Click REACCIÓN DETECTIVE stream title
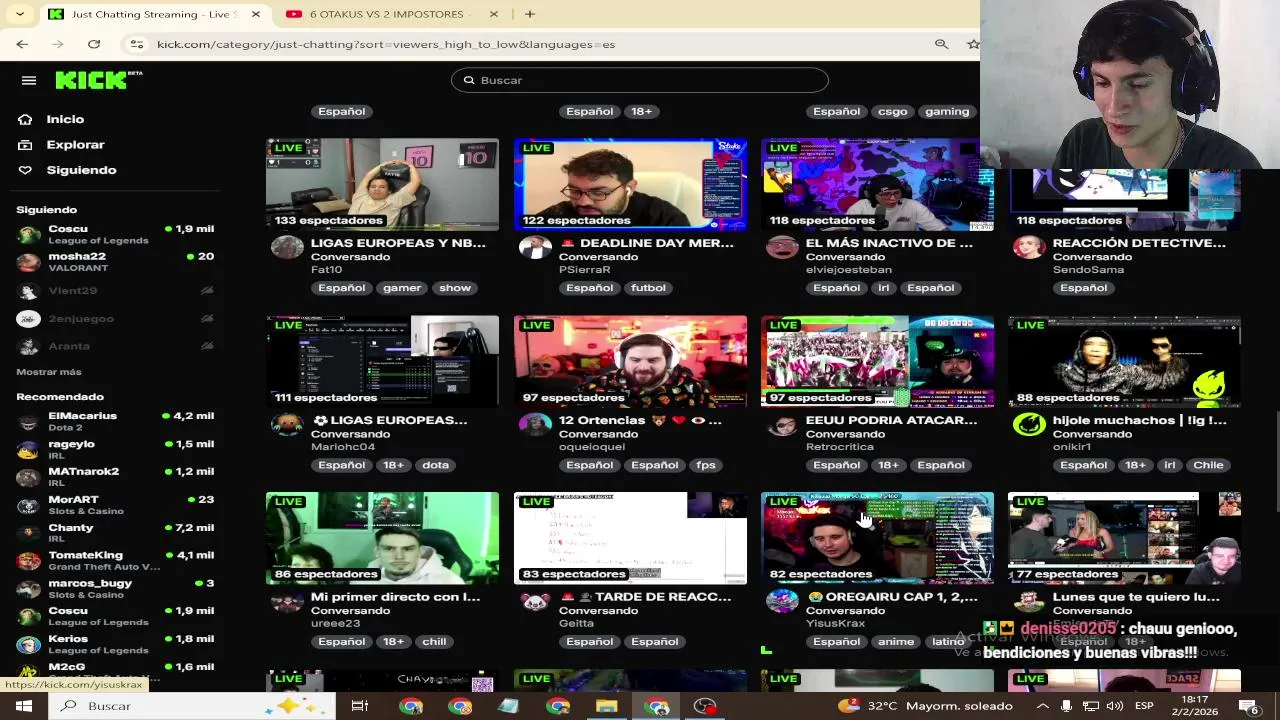This screenshot has width=1280, height=720. [x=1139, y=243]
